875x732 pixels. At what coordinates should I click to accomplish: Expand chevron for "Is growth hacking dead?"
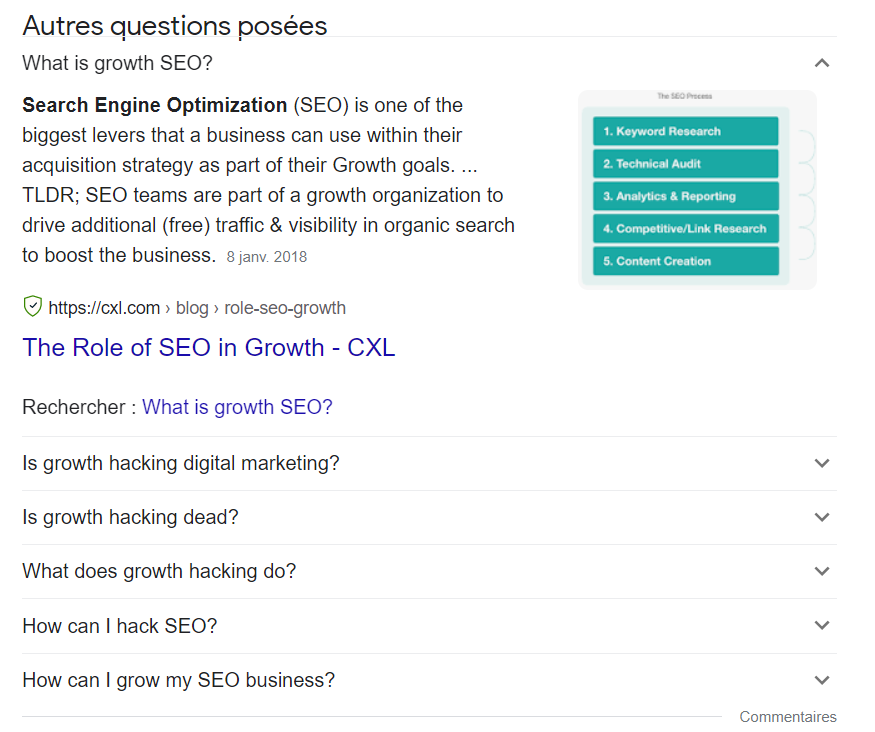point(821,517)
